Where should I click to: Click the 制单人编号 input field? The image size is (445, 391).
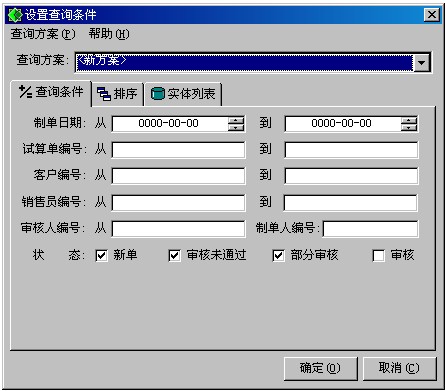[x=370, y=229]
